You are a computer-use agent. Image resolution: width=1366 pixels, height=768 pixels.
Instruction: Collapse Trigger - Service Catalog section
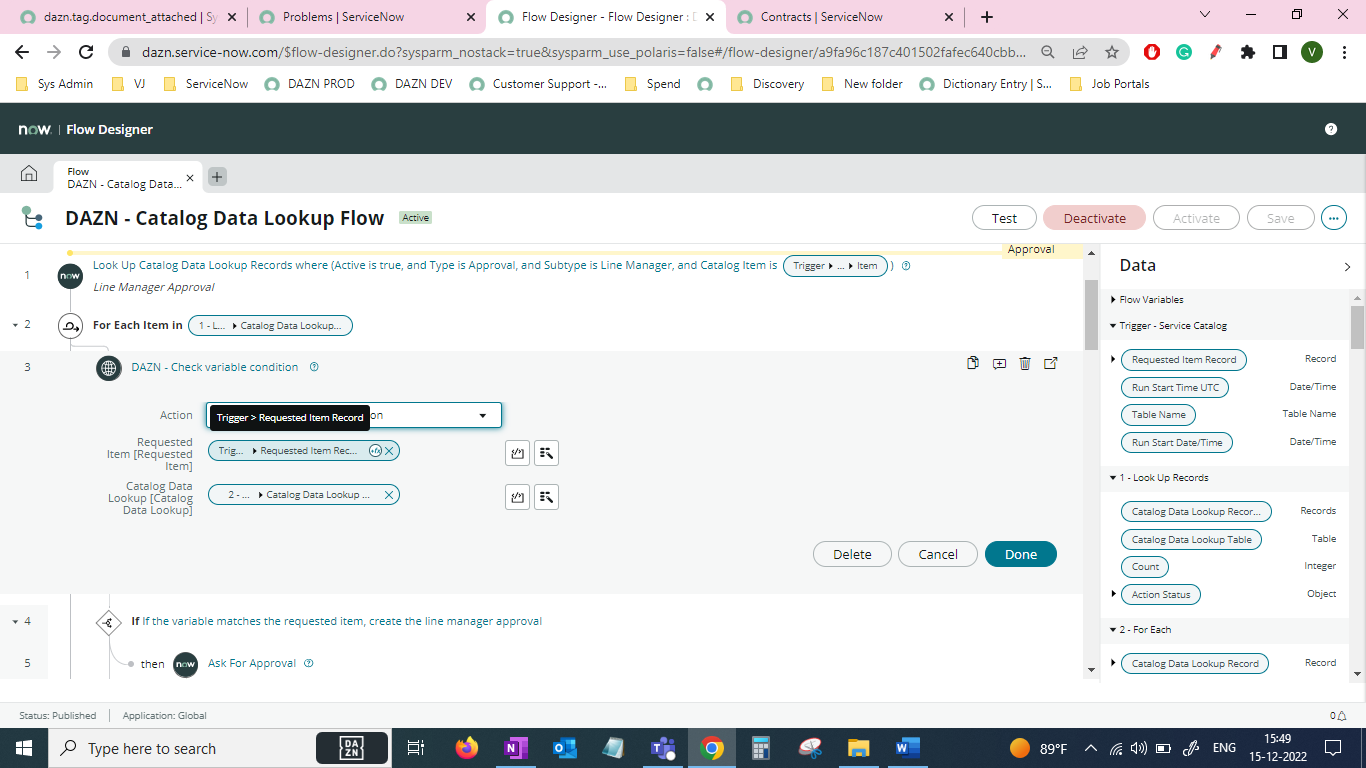[x=1113, y=326]
